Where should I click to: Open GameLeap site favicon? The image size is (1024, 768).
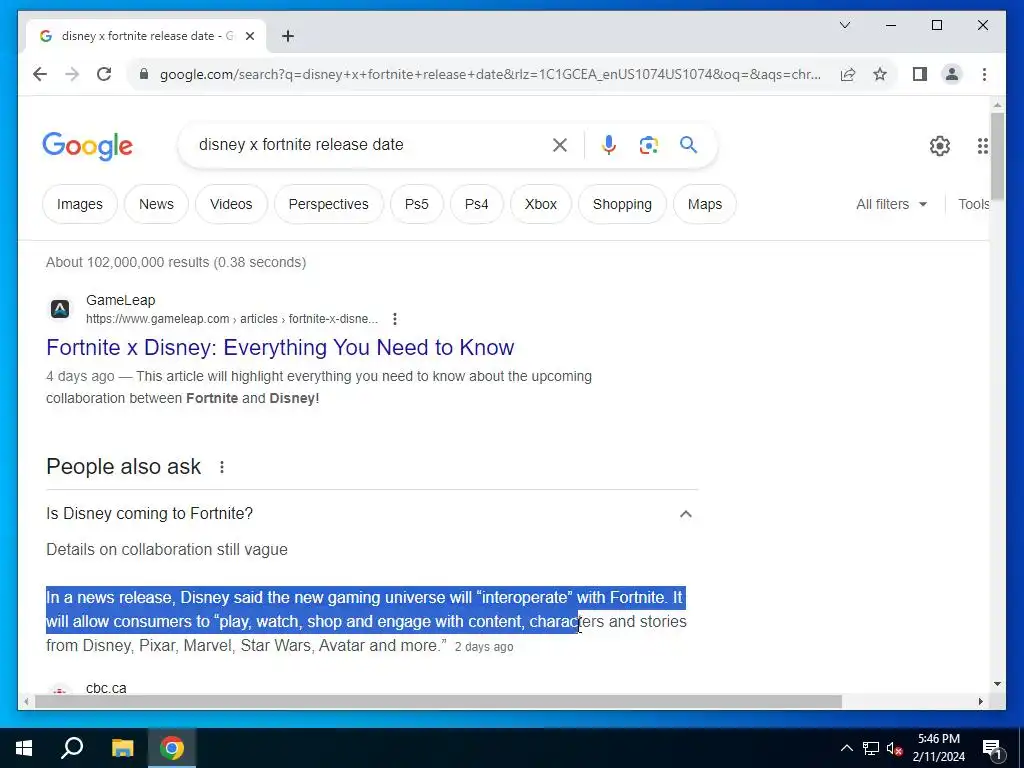pyautogui.click(x=60, y=309)
